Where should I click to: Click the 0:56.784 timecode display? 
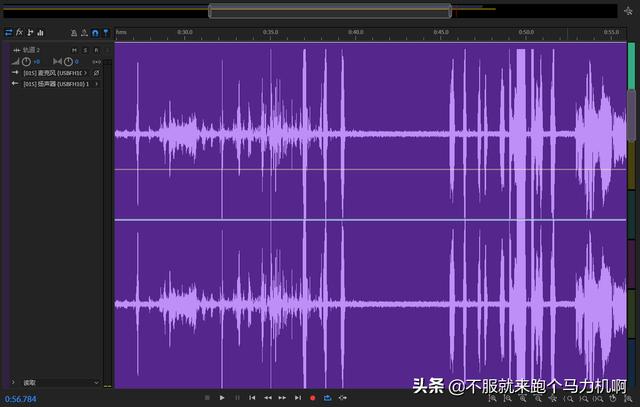click(x=21, y=399)
